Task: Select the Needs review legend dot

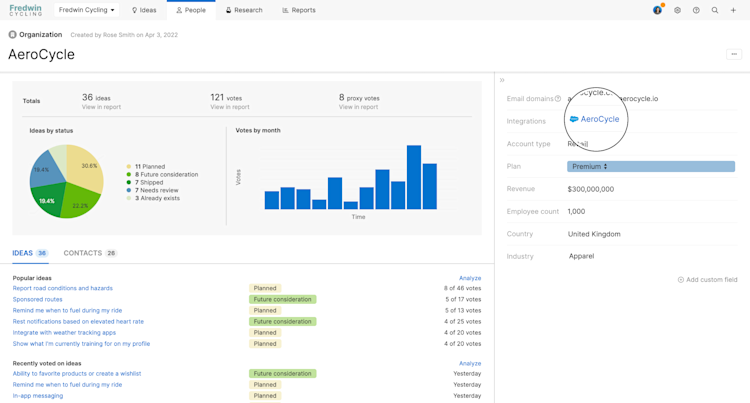Action: [x=129, y=190]
